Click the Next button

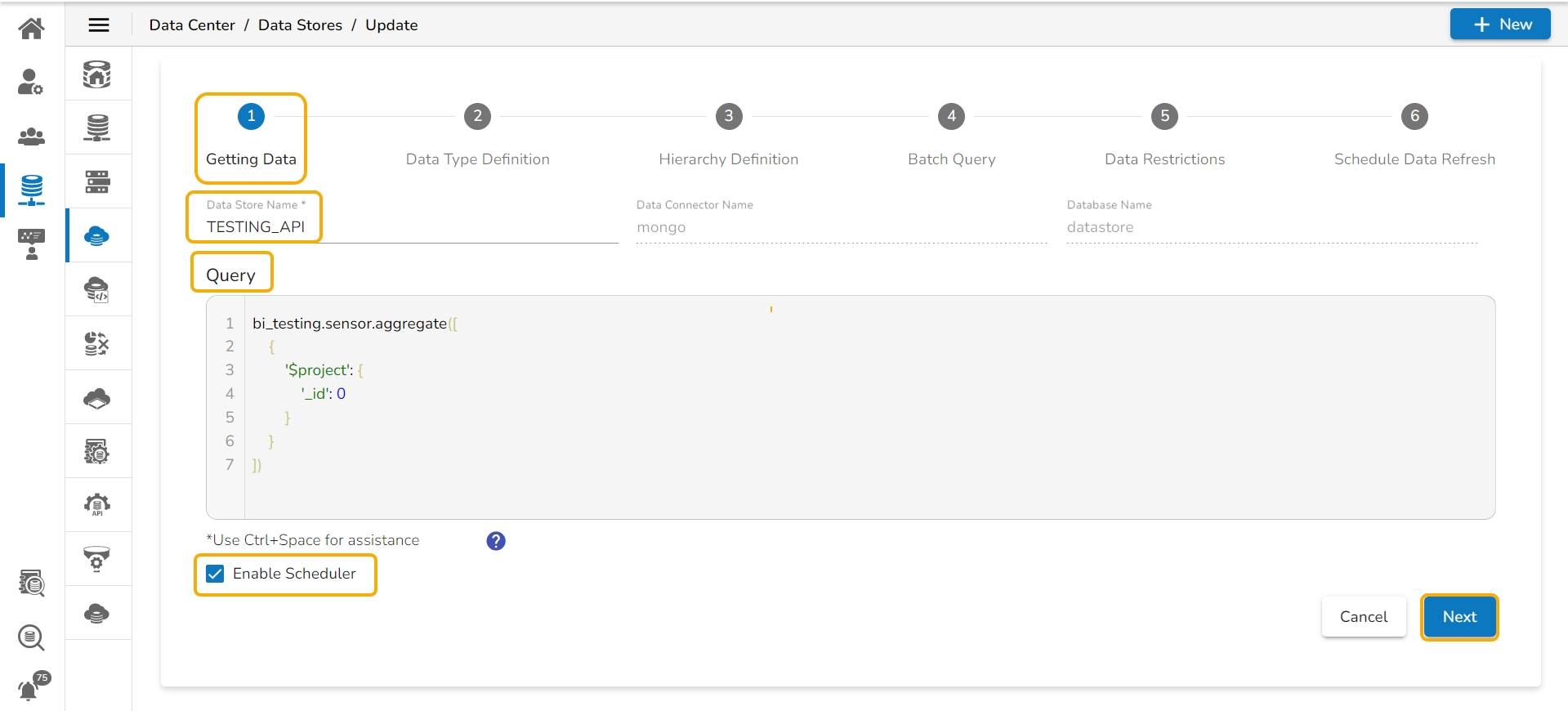(x=1459, y=617)
